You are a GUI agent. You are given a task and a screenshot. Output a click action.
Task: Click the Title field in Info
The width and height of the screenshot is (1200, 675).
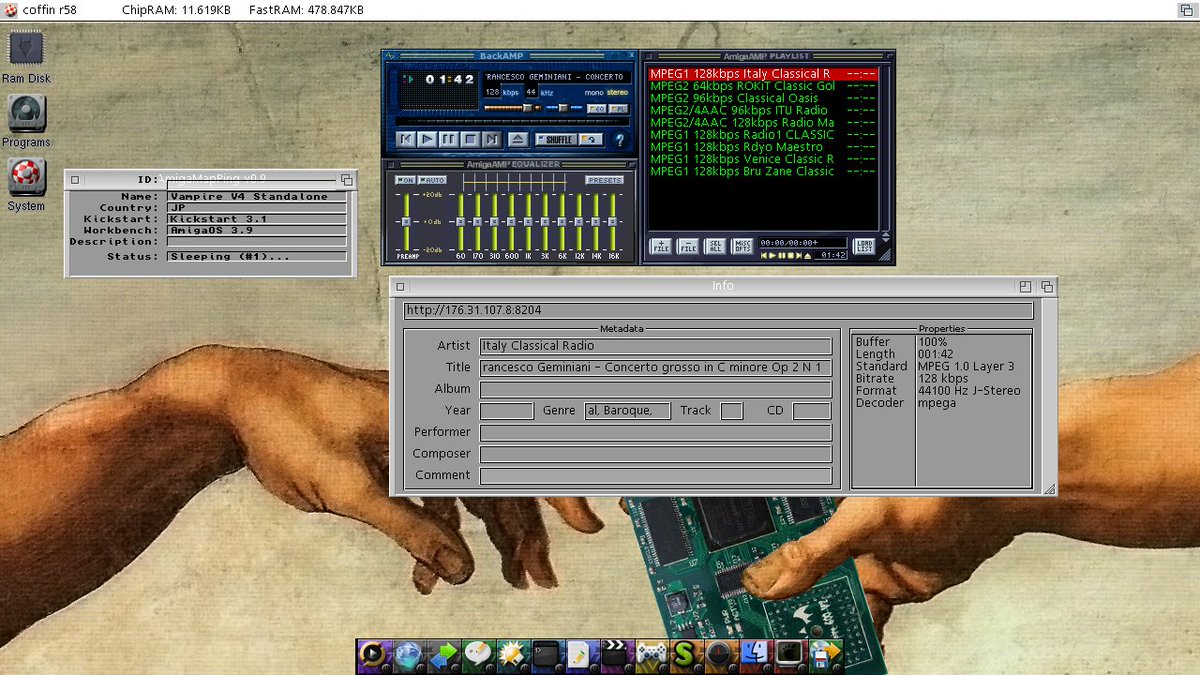[655, 368]
